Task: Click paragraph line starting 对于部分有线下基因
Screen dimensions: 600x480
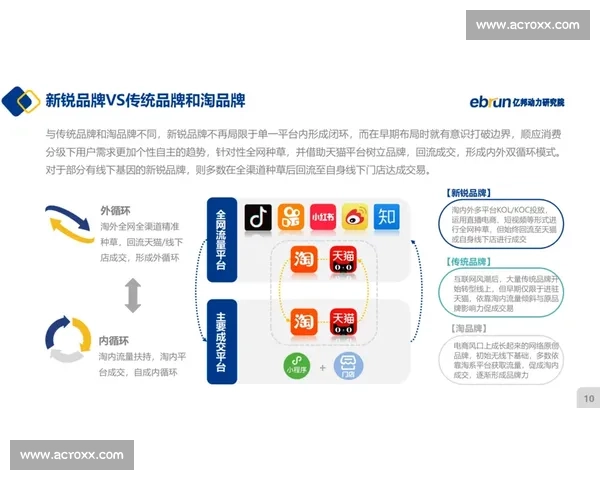Action: [x=238, y=170]
